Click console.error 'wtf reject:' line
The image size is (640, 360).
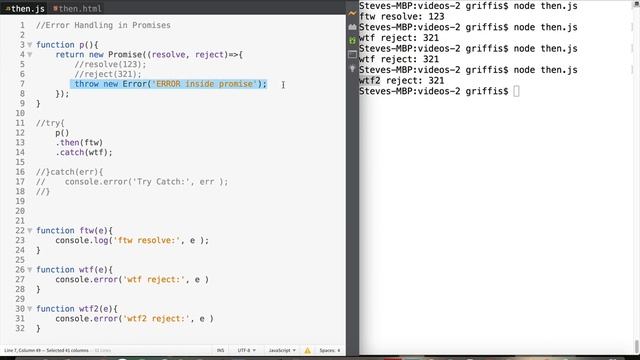point(132,280)
